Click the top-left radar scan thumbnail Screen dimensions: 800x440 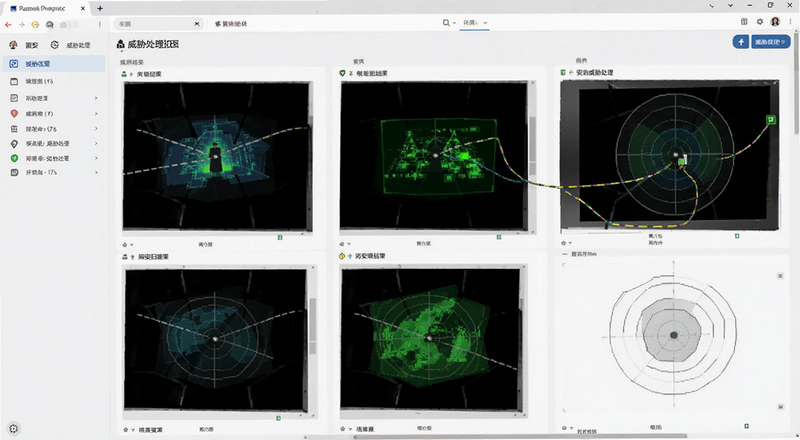pyautogui.click(x=217, y=156)
